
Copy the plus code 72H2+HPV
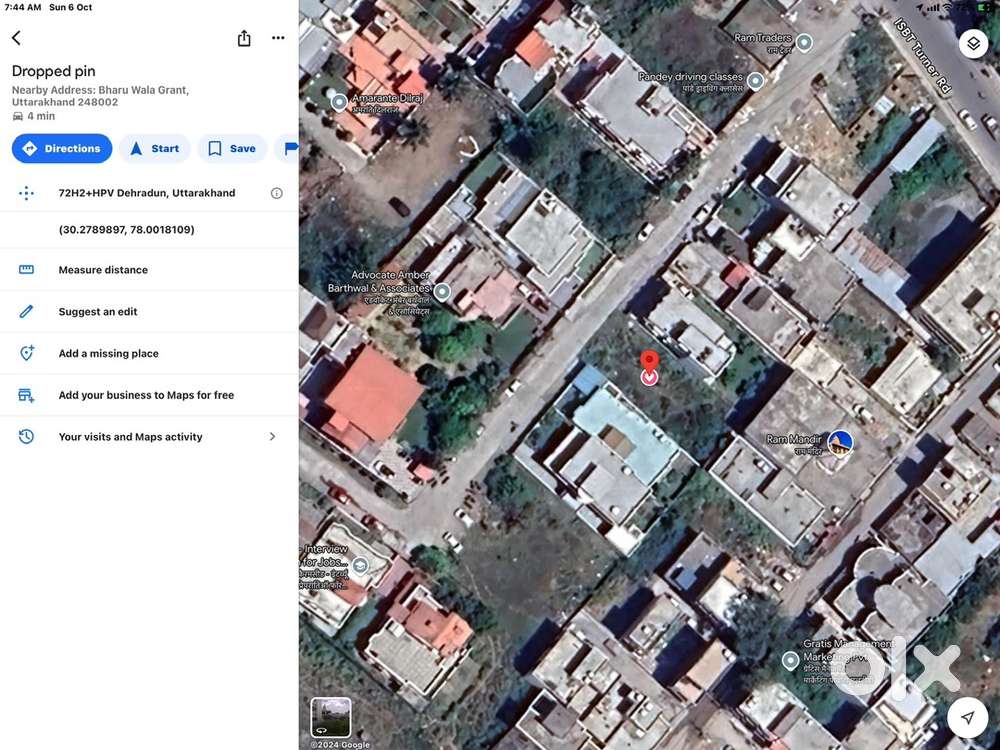point(146,193)
